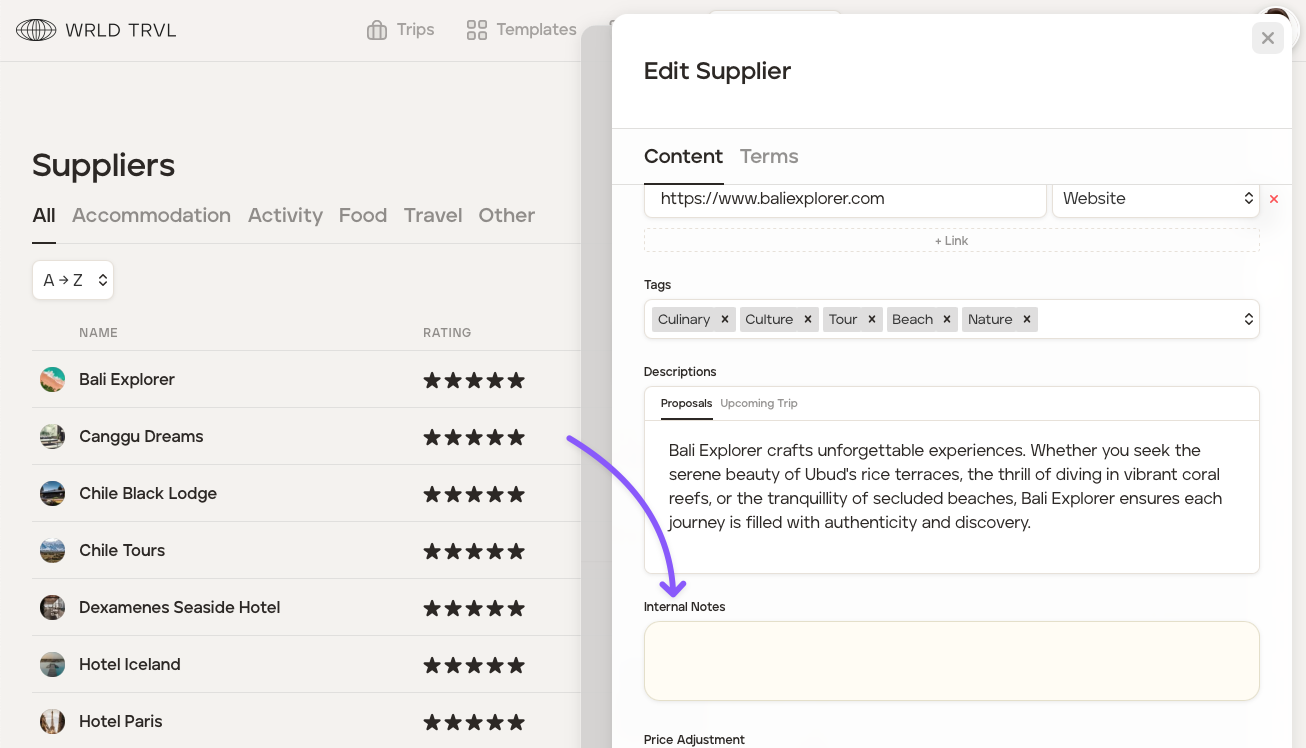Click the + Link button
Image resolution: width=1306 pixels, height=748 pixels.
click(x=951, y=241)
